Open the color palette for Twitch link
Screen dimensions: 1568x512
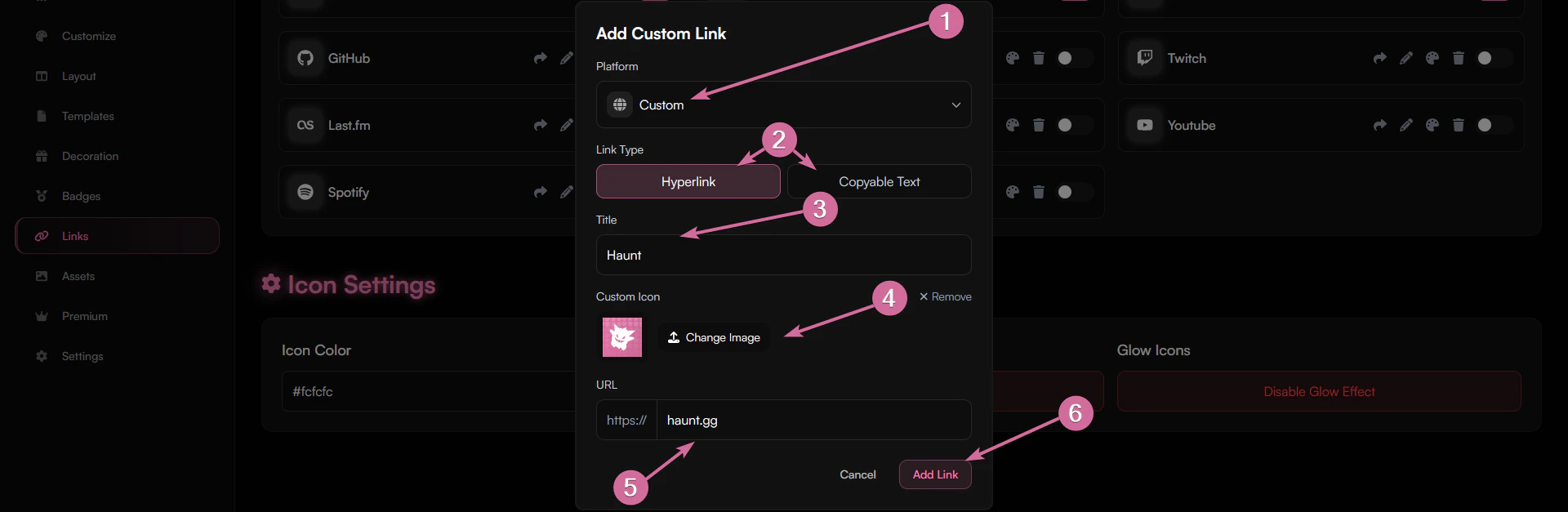coord(1432,58)
